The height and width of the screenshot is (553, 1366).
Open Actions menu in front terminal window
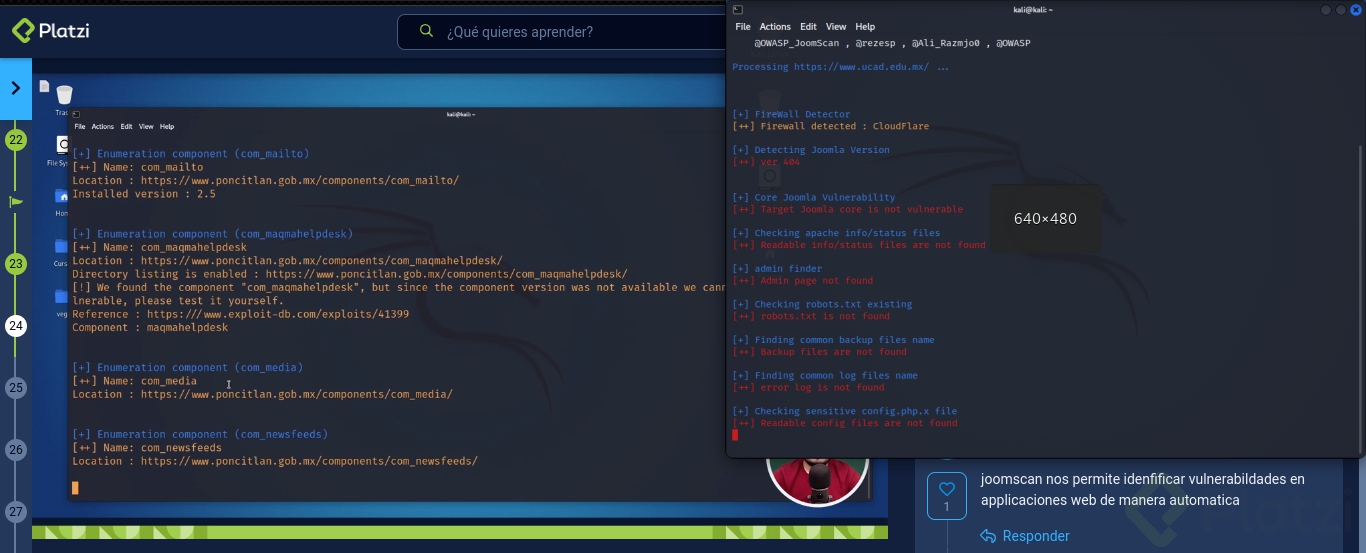coord(775,27)
